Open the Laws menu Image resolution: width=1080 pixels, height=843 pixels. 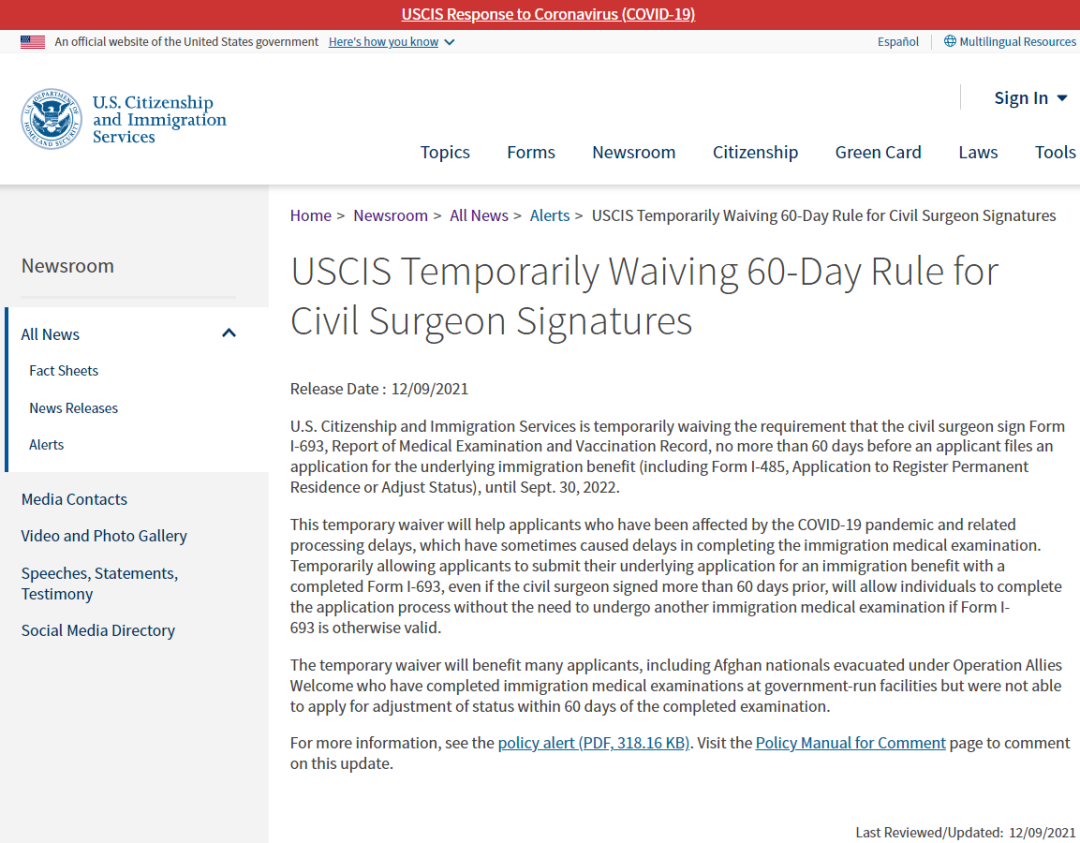coord(978,152)
